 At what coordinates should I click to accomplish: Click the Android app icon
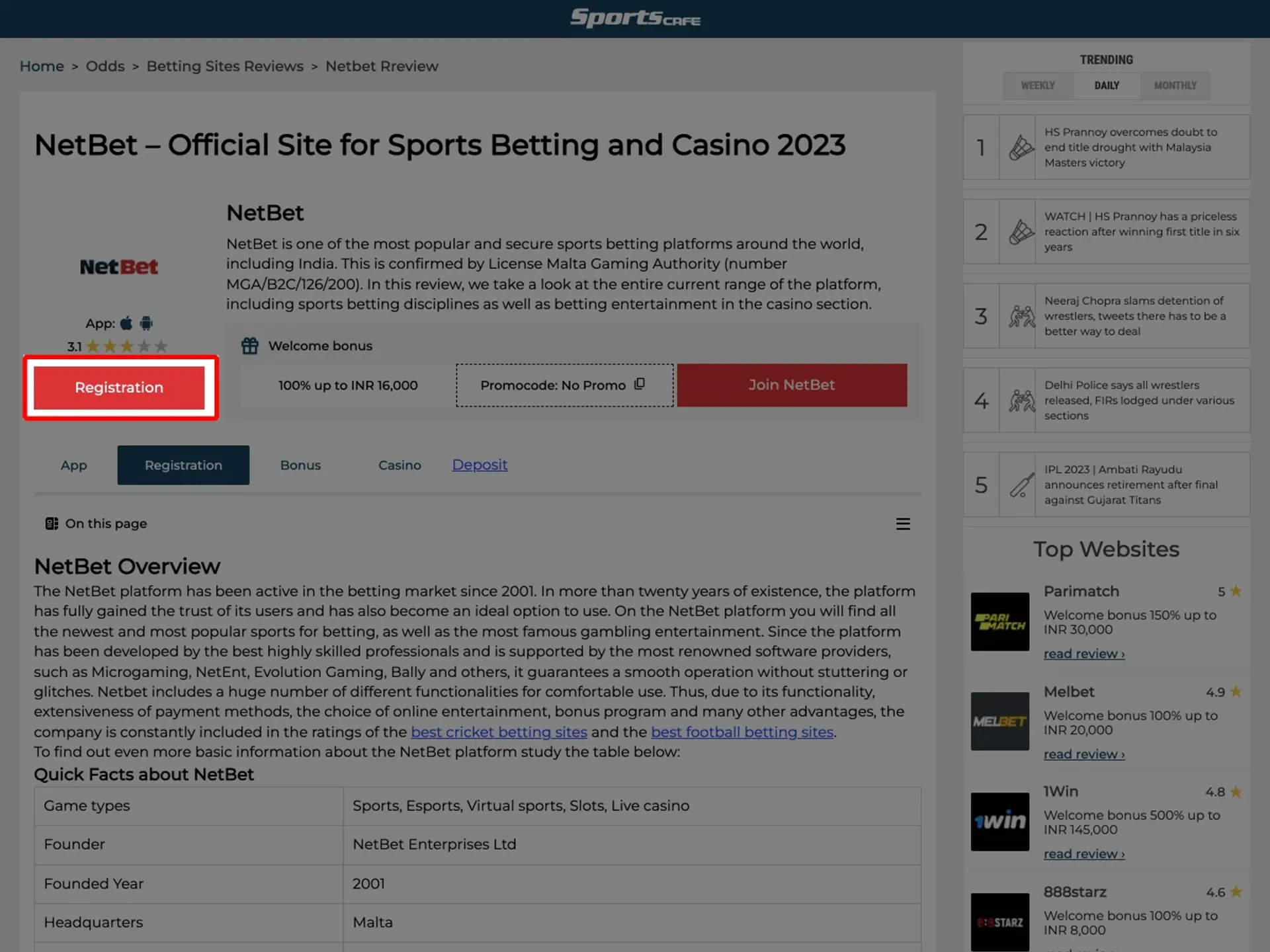click(x=147, y=323)
